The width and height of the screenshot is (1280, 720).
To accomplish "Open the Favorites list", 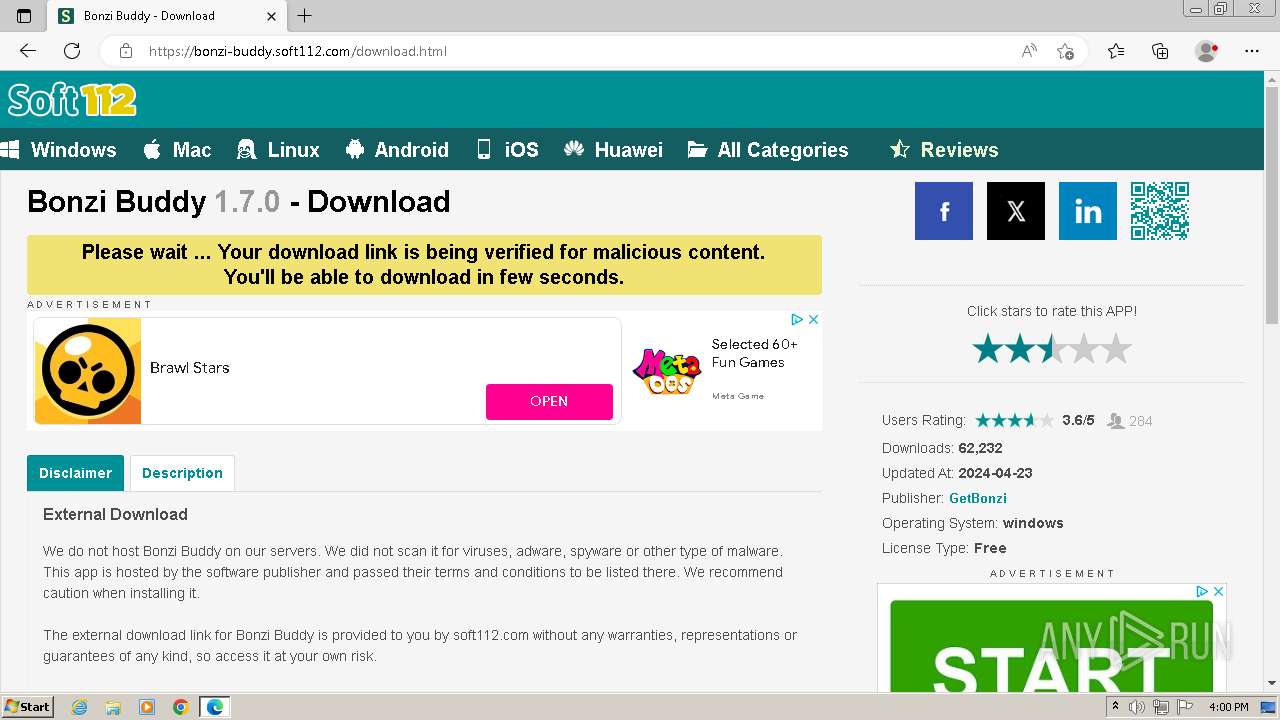I will pyautogui.click(x=1116, y=51).
